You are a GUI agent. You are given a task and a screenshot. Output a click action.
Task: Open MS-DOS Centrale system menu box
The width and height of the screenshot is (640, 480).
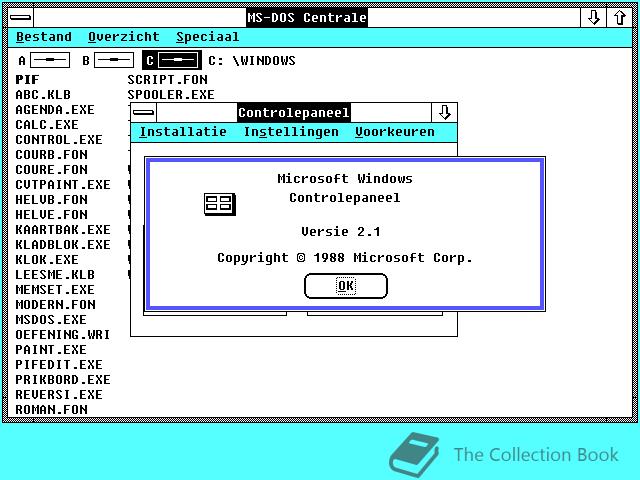(x=20, y=18)
